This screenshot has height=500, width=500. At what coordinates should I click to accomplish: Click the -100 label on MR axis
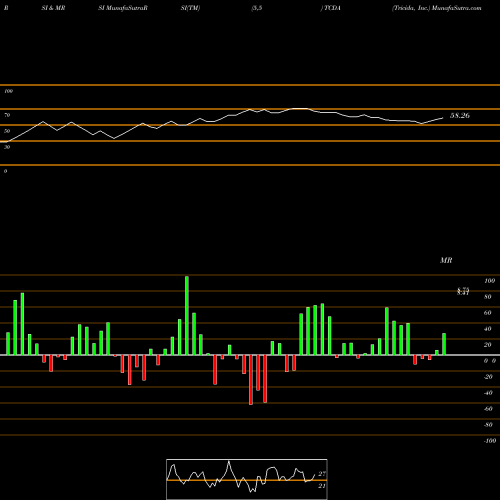pos(490,441)
